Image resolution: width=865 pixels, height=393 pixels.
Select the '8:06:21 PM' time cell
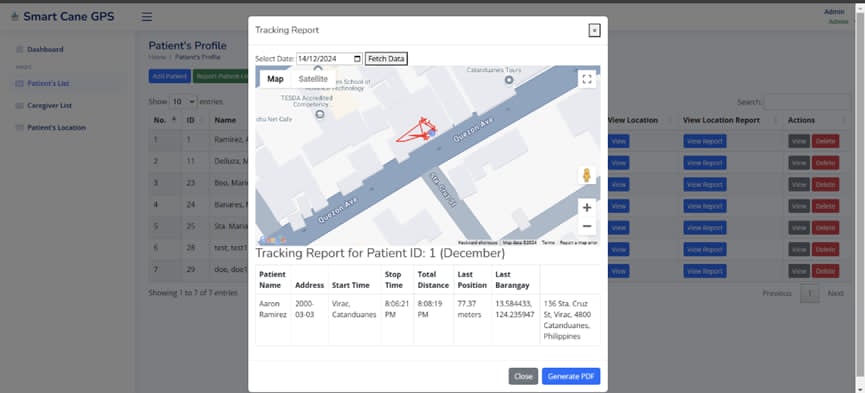point(397,320)
